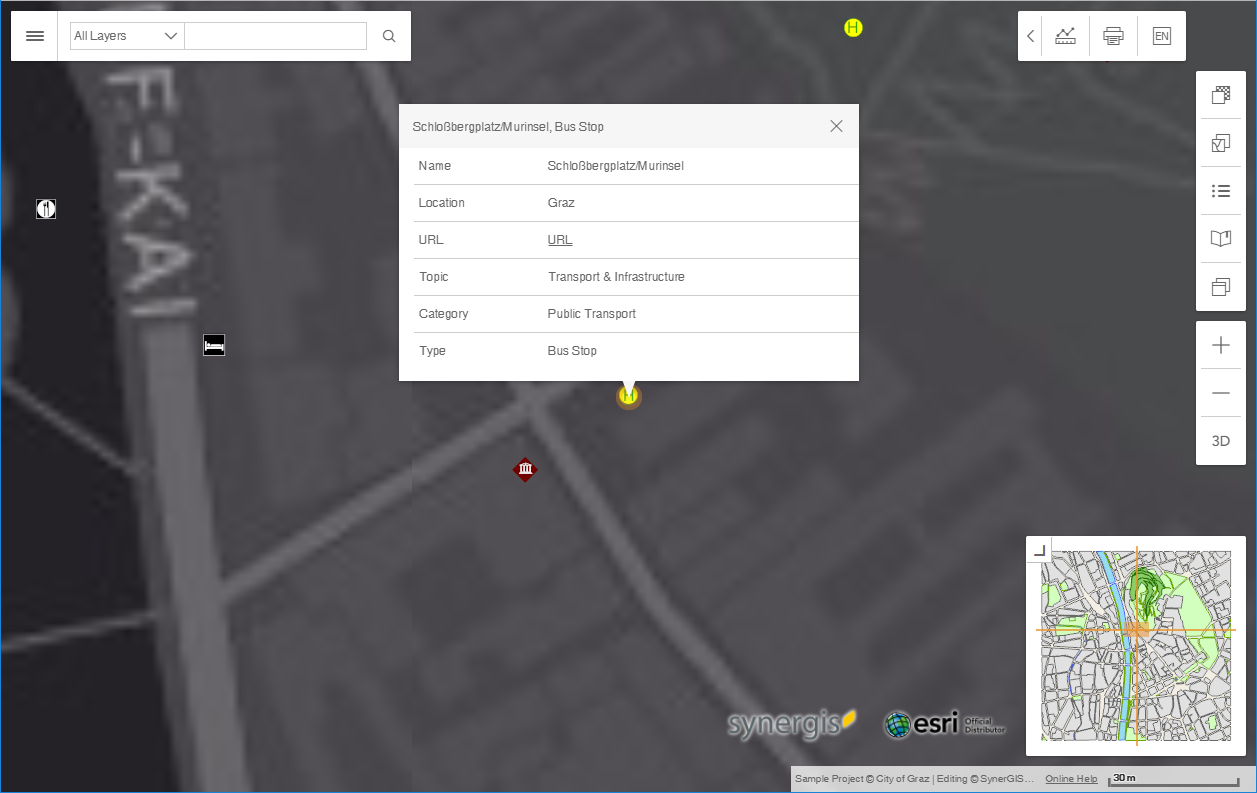The height and width of the screenshot is (793, 1257).
Task: Open the Online Help link
Action: (1070, 778)
